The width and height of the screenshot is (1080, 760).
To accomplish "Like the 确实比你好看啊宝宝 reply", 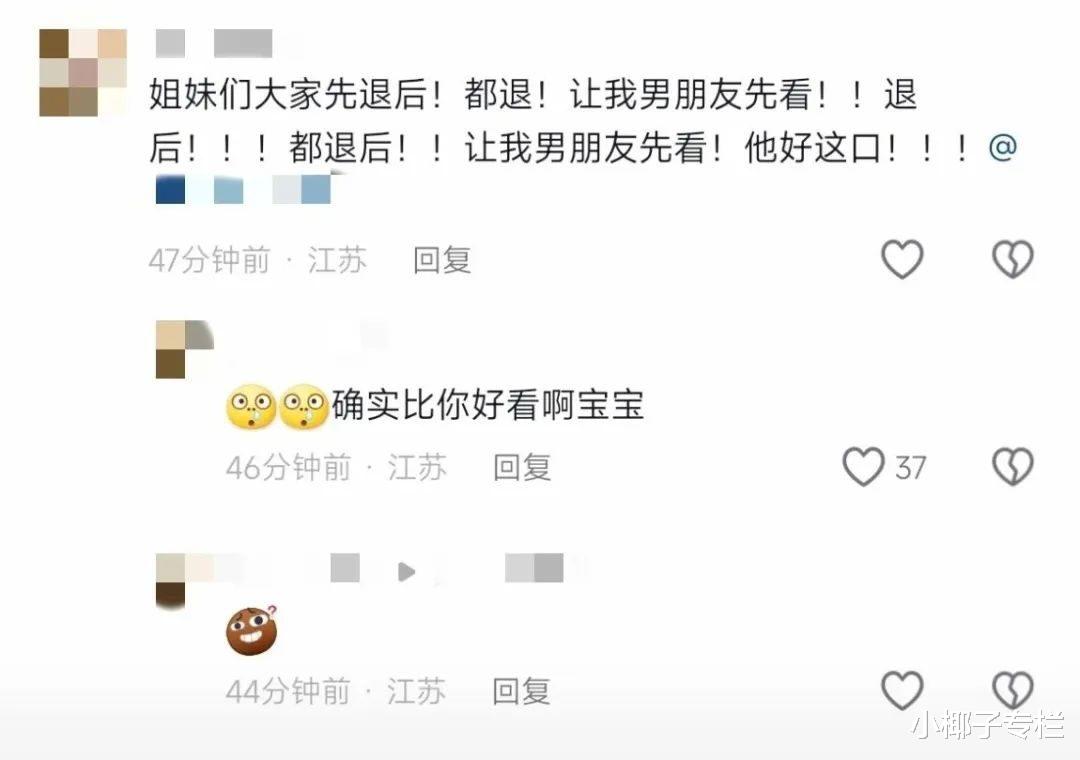I will pyautogui.click(x=864, y=466).
